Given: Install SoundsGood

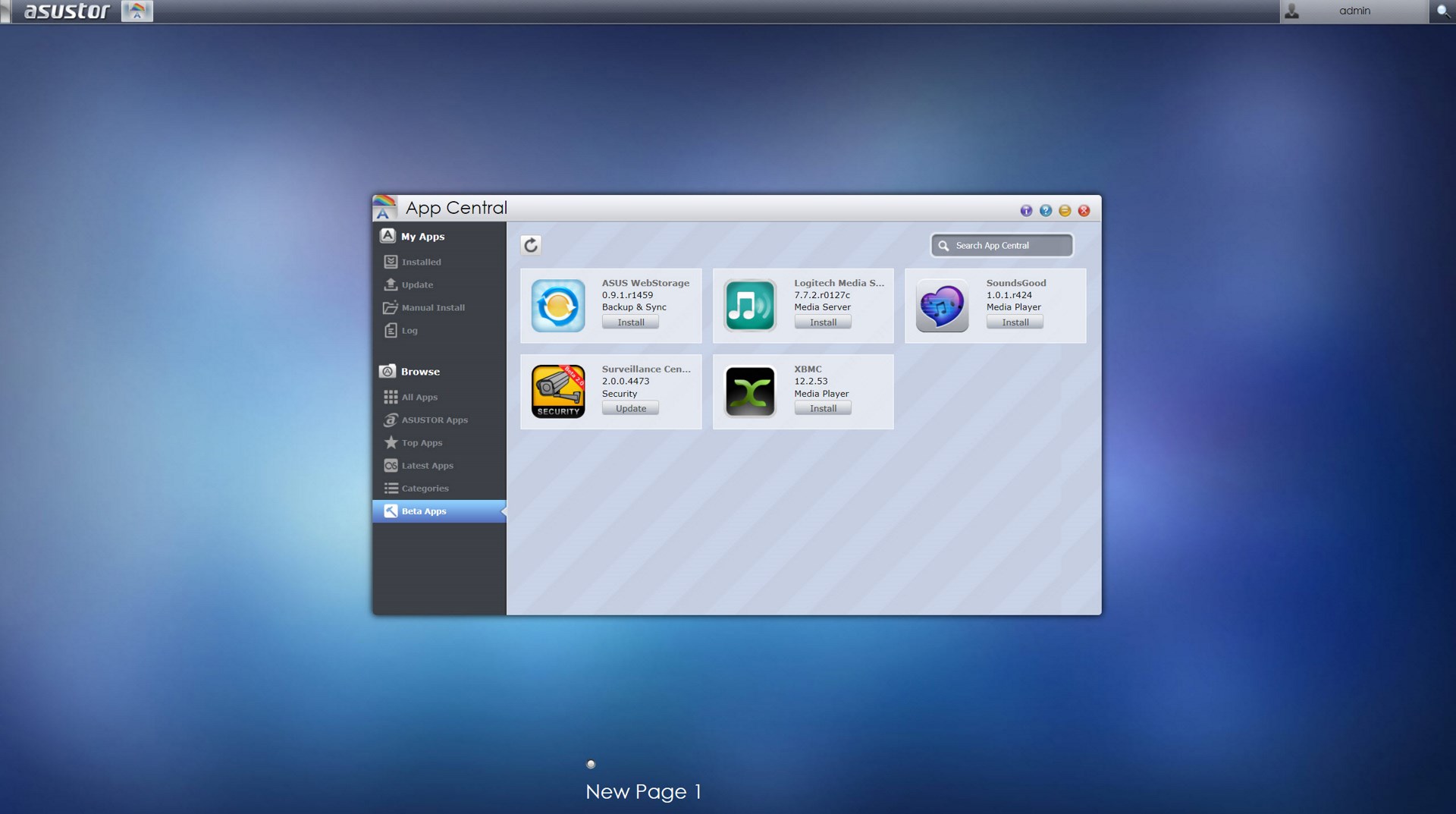Looking at the screenshot, I should point(1015,322).
